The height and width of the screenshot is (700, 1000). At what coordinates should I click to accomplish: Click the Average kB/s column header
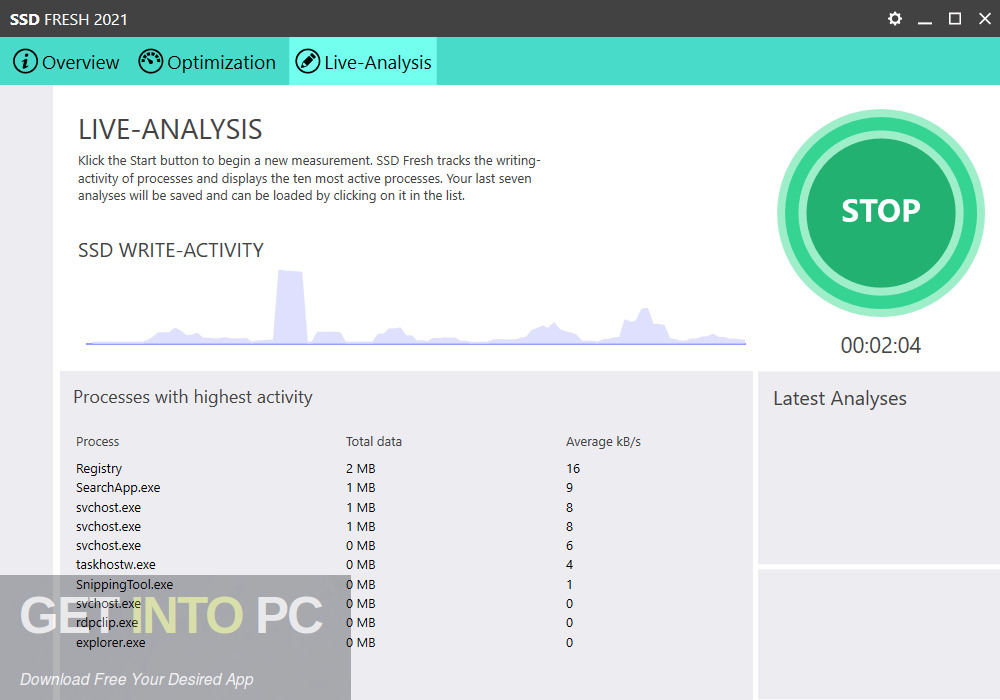[603, 441]
